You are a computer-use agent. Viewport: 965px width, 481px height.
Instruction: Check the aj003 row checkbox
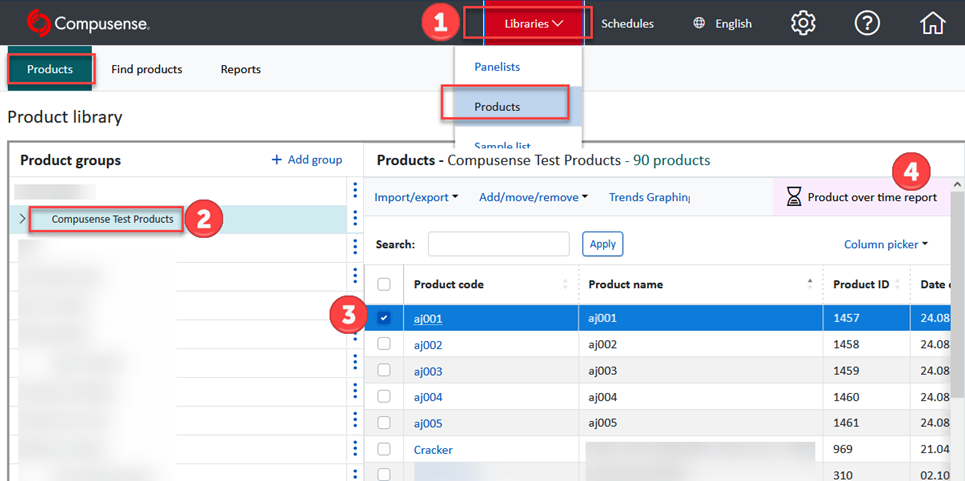click(x=384, y=370)
